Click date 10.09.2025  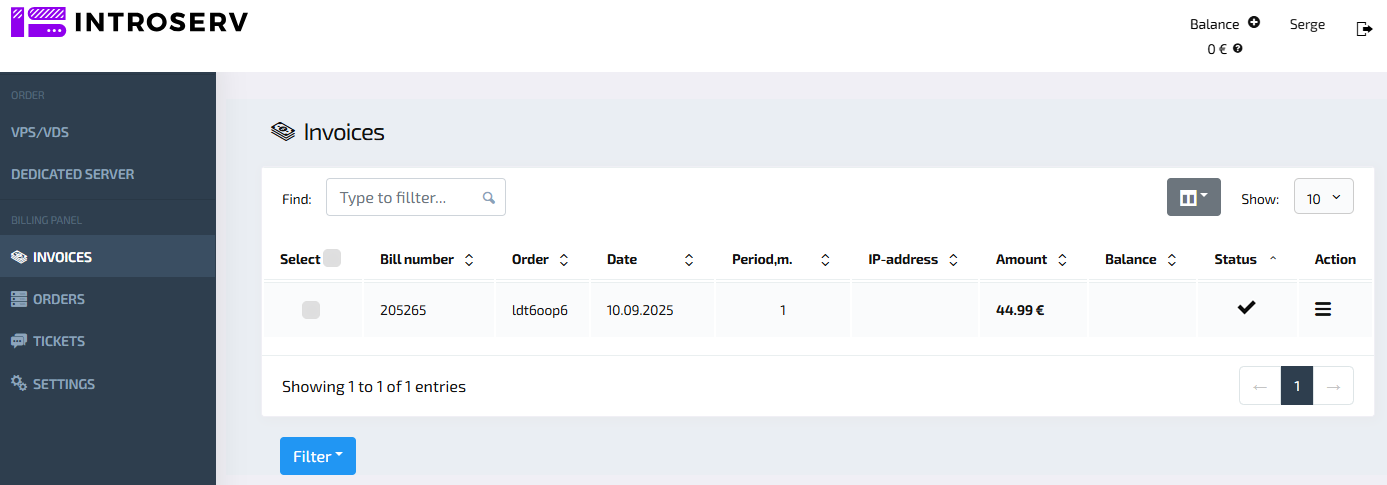[640, 310]
